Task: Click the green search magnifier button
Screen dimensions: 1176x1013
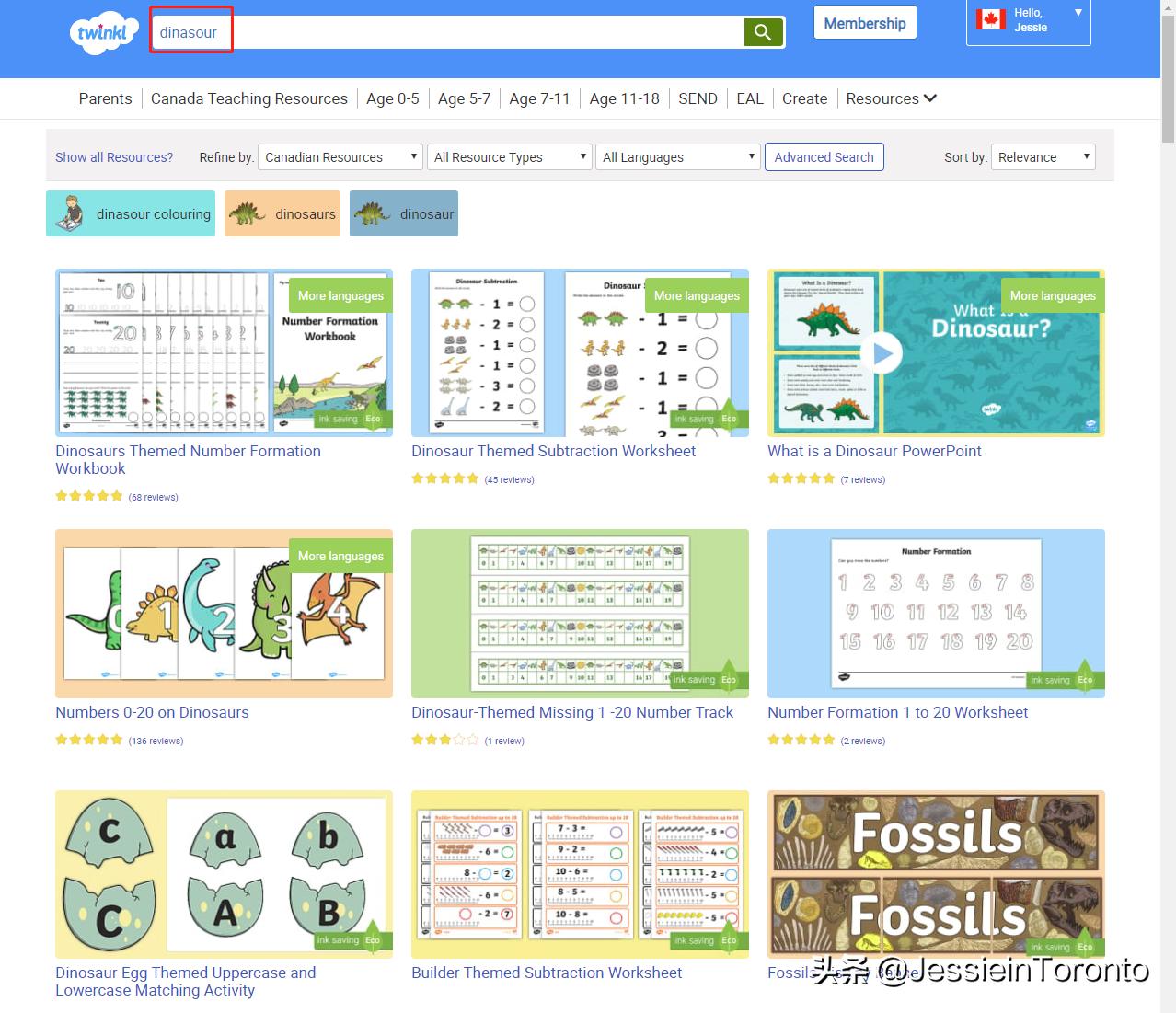Action: pos(763,32)
